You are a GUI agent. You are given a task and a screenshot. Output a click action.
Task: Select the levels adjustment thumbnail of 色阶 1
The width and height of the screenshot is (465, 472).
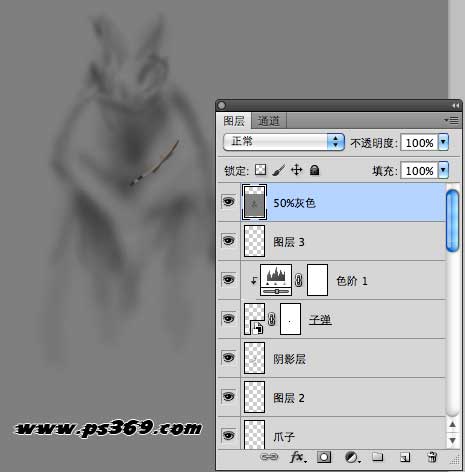(276, 280)
